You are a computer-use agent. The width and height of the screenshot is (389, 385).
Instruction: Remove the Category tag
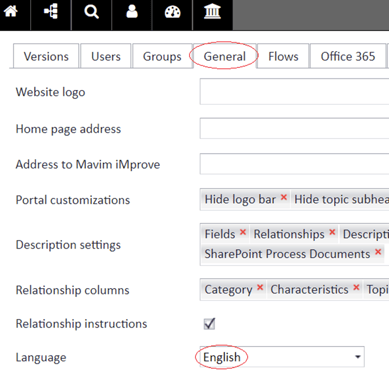pyautogui.click(x=260, y=287)
